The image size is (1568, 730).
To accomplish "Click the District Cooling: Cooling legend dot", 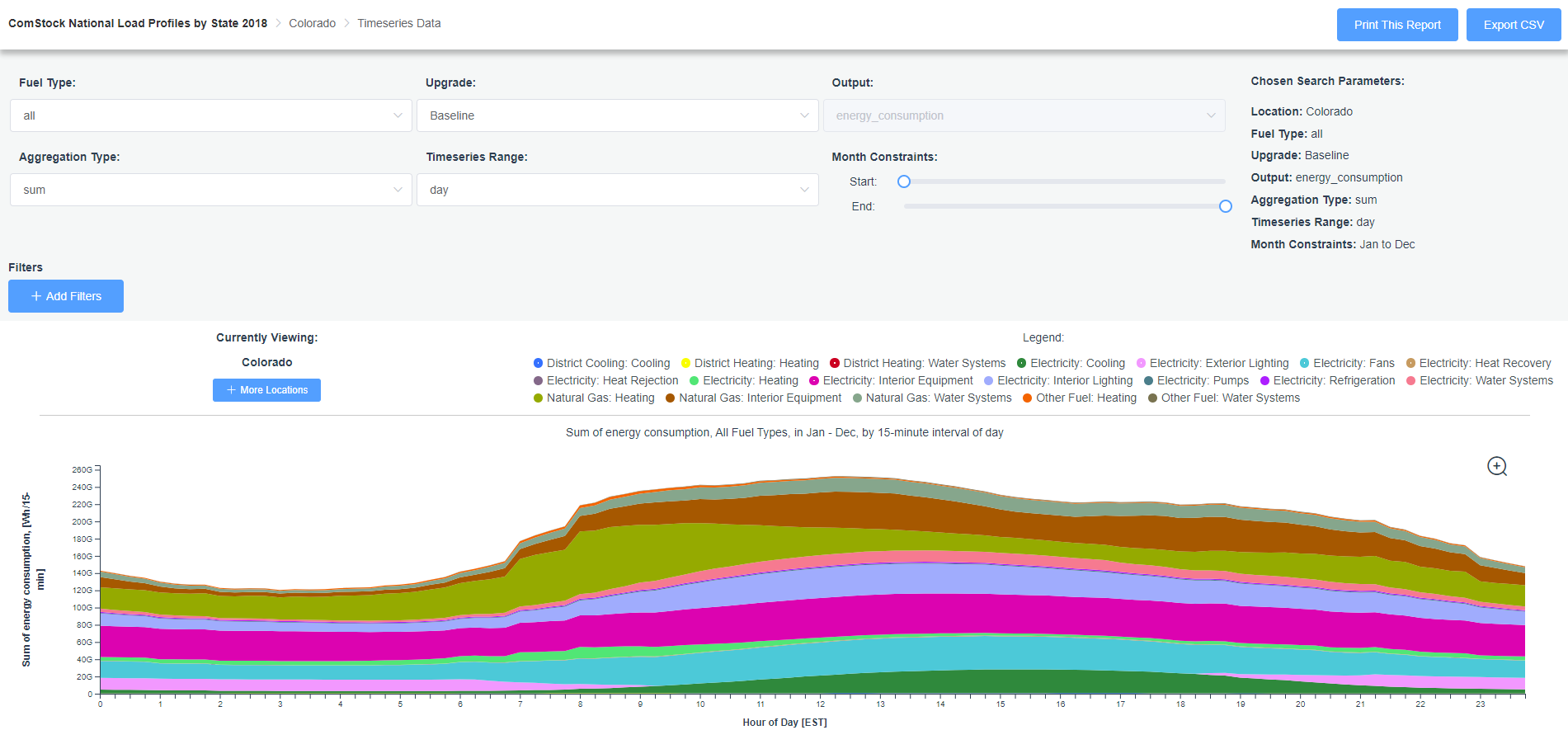I will [x=539, y=363].
